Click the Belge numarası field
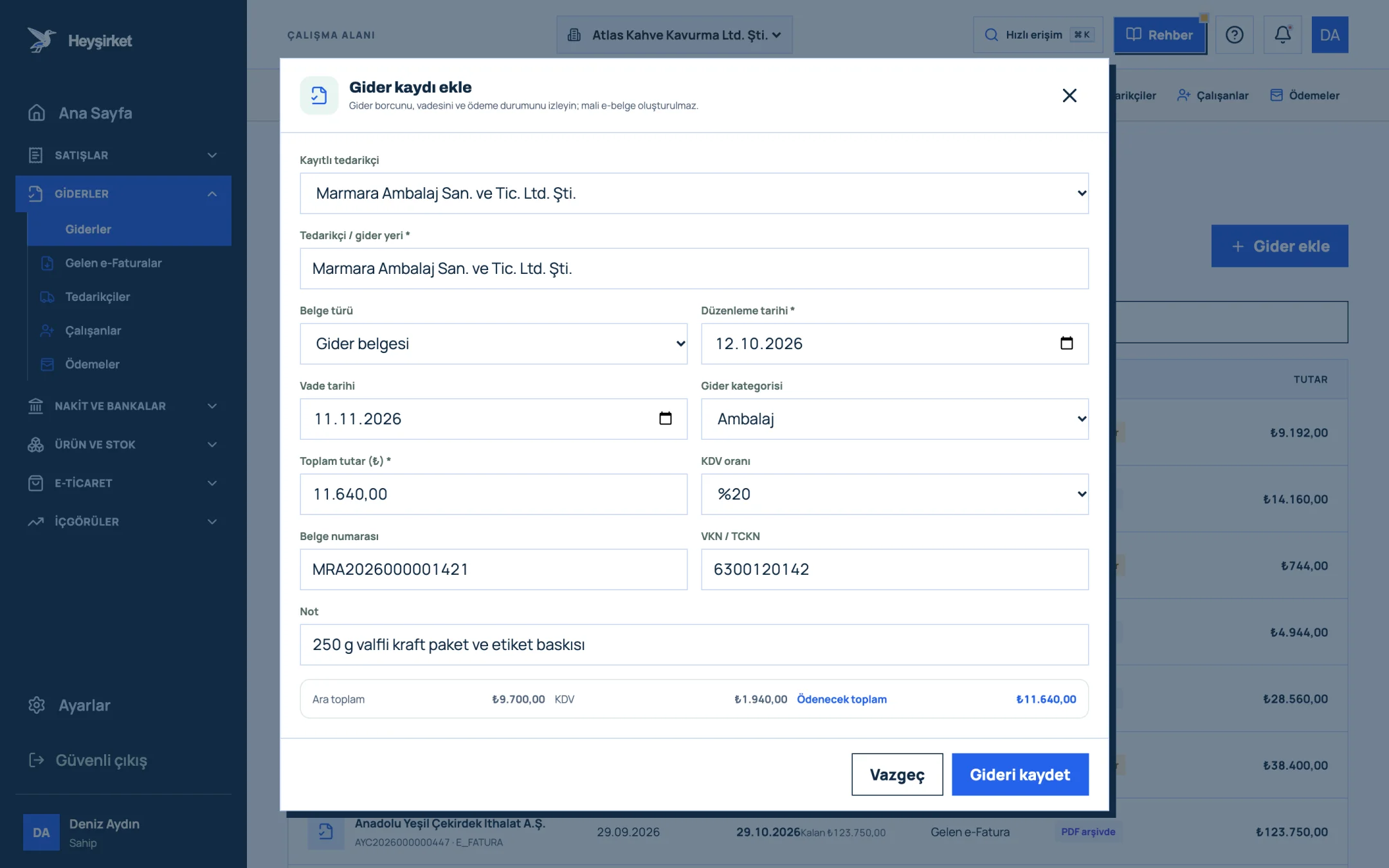1389x868 pixels. 493,570
